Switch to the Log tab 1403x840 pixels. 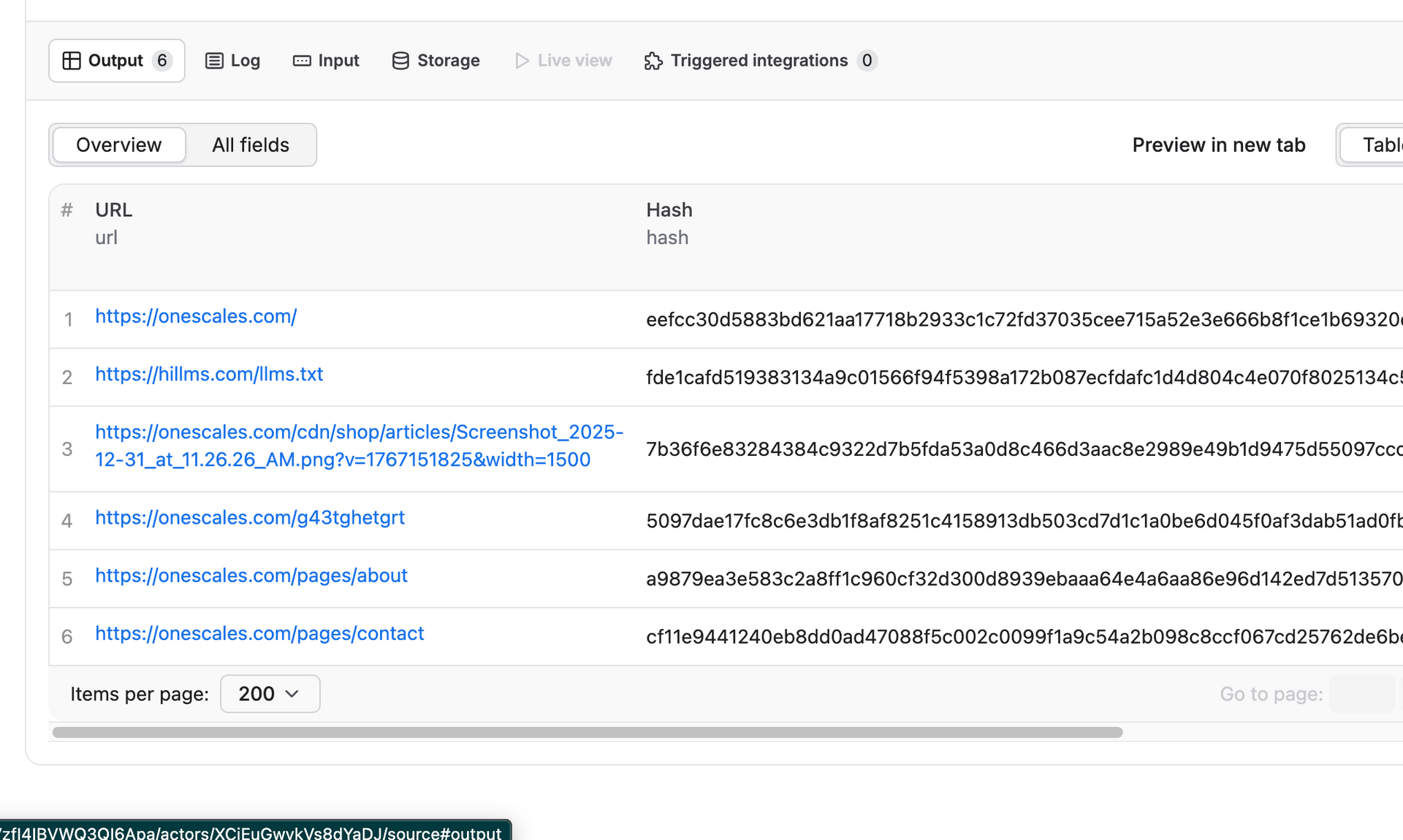pyautogui.click(x=232, y=61)
